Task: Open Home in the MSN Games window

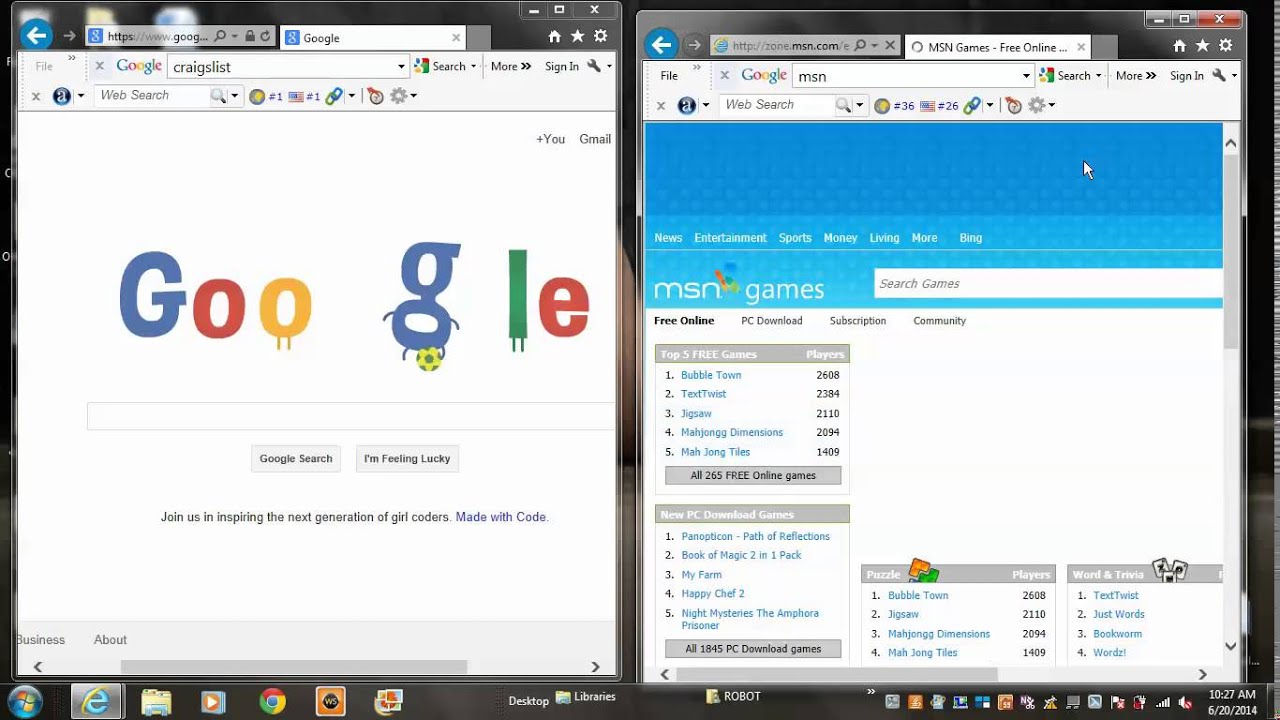Action: point(1180,46)
